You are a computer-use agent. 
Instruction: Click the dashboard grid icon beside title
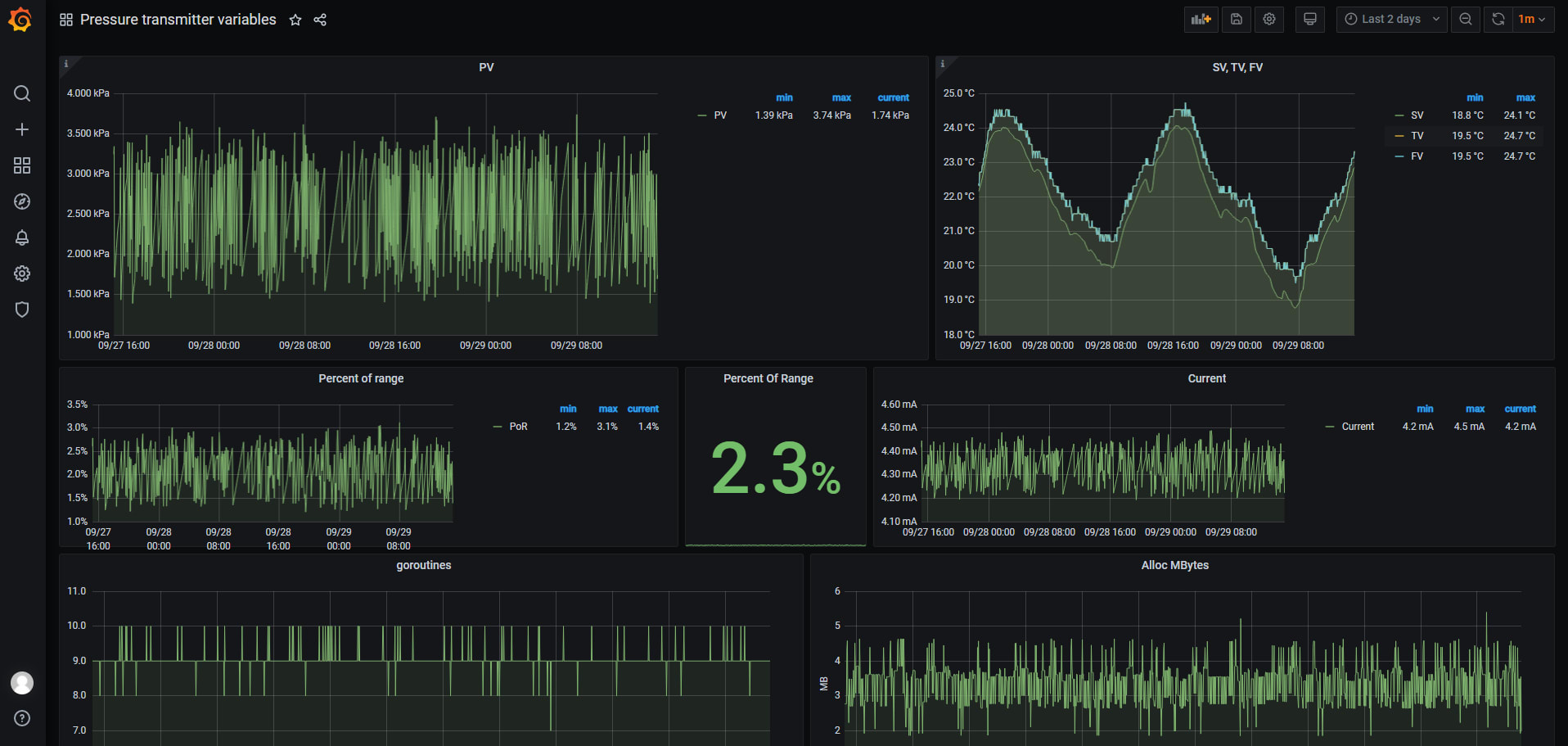tap(66, 20)
